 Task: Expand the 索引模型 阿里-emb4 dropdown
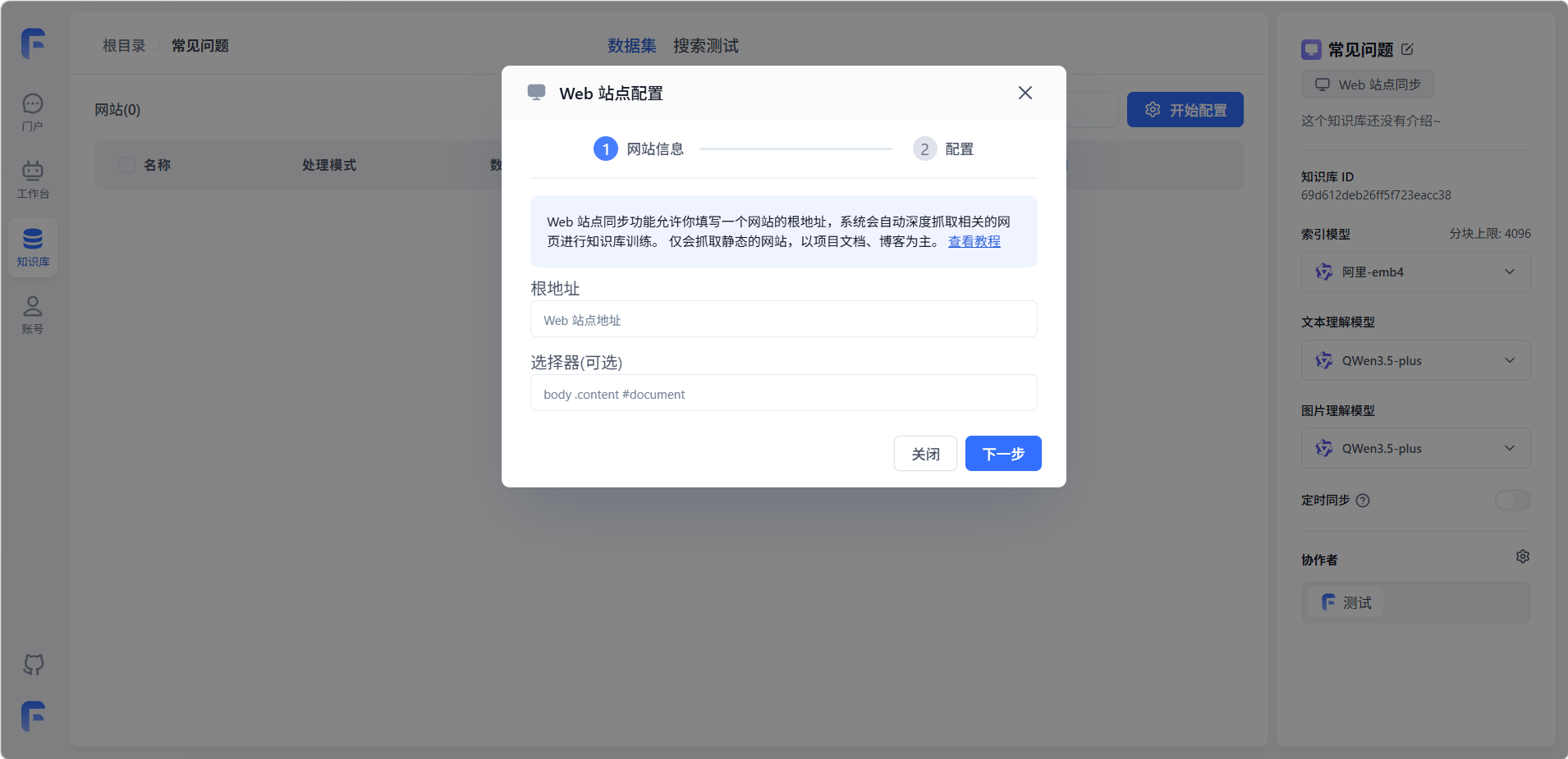(1415, 272)
